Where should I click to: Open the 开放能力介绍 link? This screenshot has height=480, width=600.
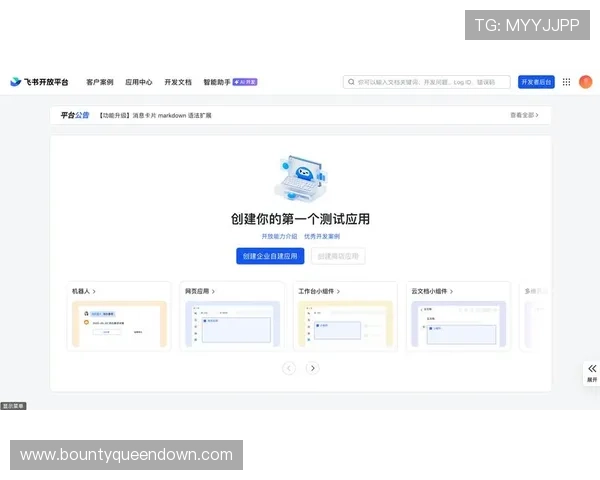(x=279, y=236)
